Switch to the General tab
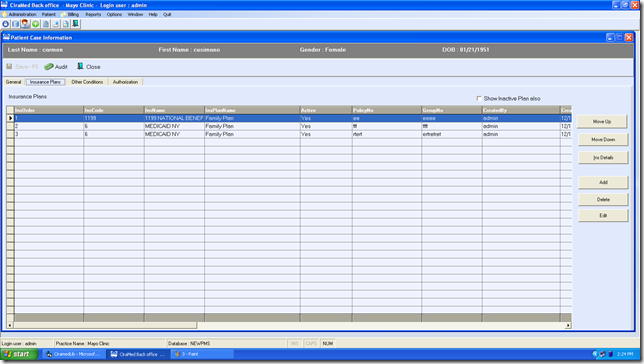The height and width of the screenshot is (364, 644). (13, 82)
